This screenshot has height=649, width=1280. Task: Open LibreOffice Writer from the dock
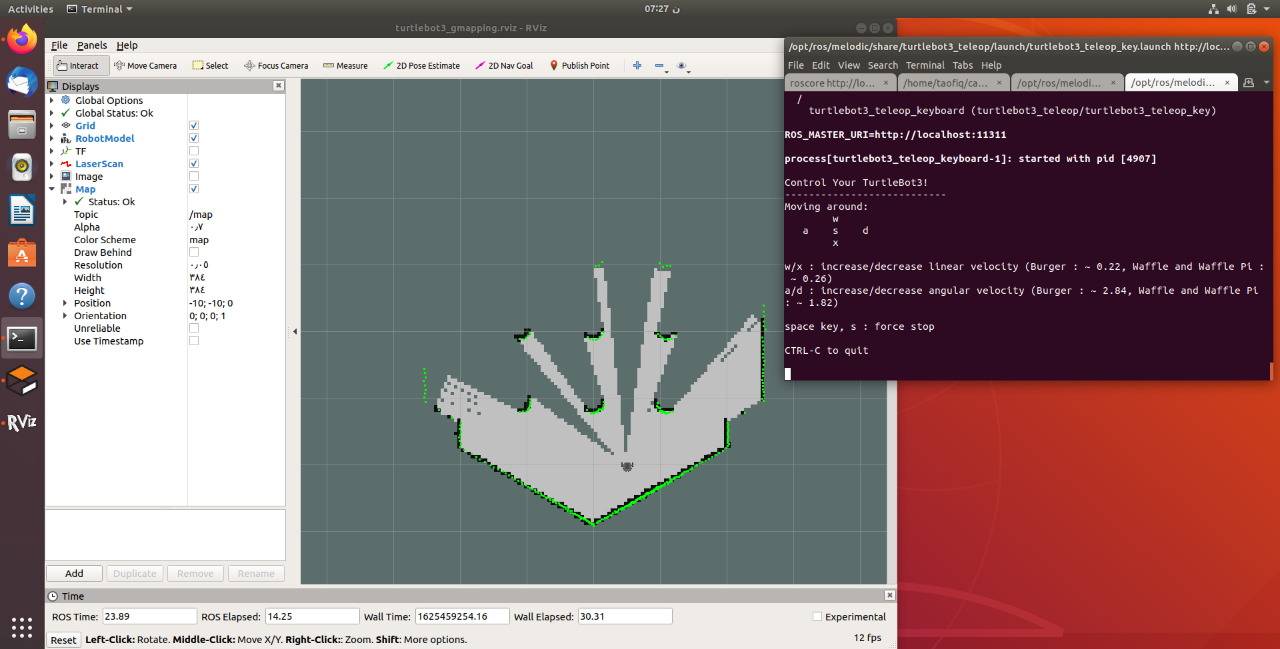pos(22,210)
